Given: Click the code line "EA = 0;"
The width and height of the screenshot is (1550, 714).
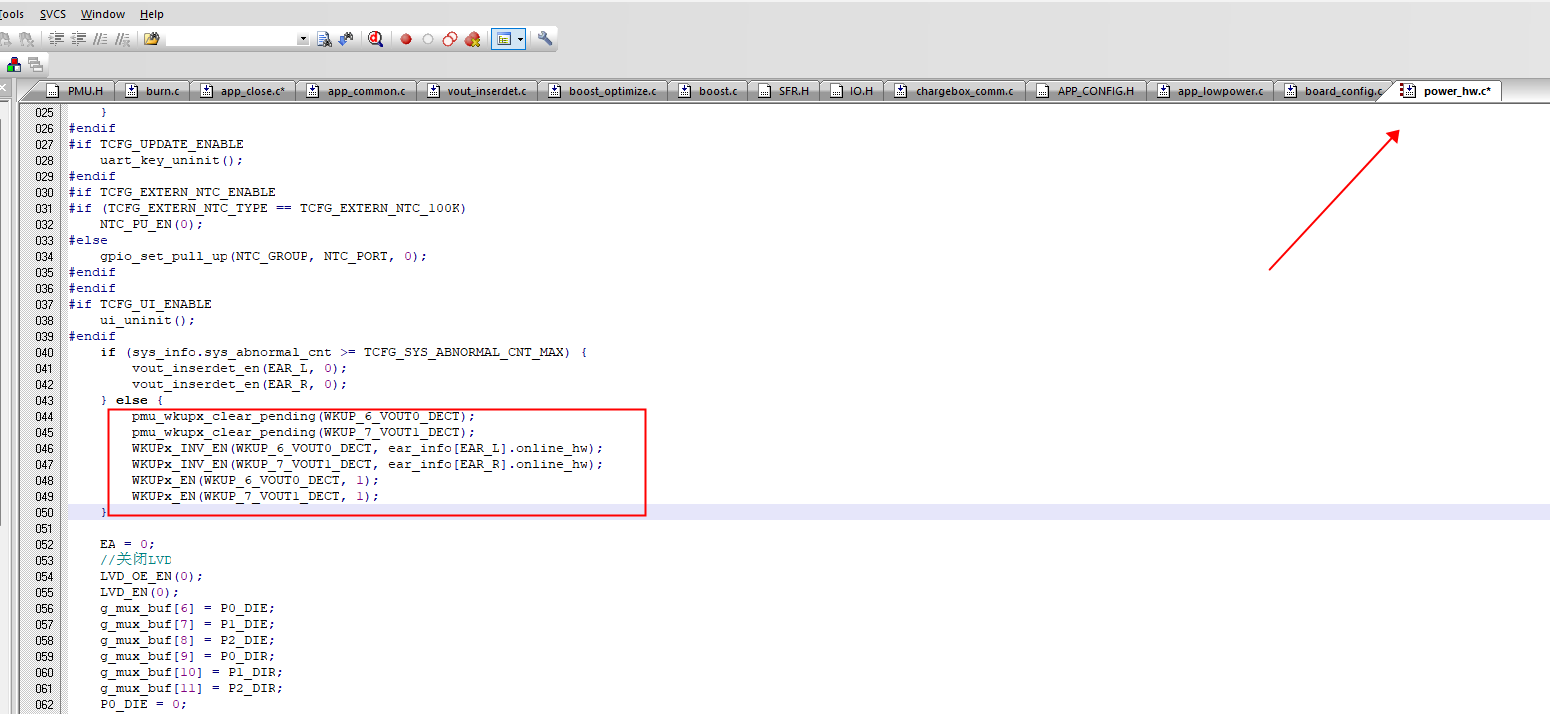Looking at the screenshot, I should click(127, 544).
